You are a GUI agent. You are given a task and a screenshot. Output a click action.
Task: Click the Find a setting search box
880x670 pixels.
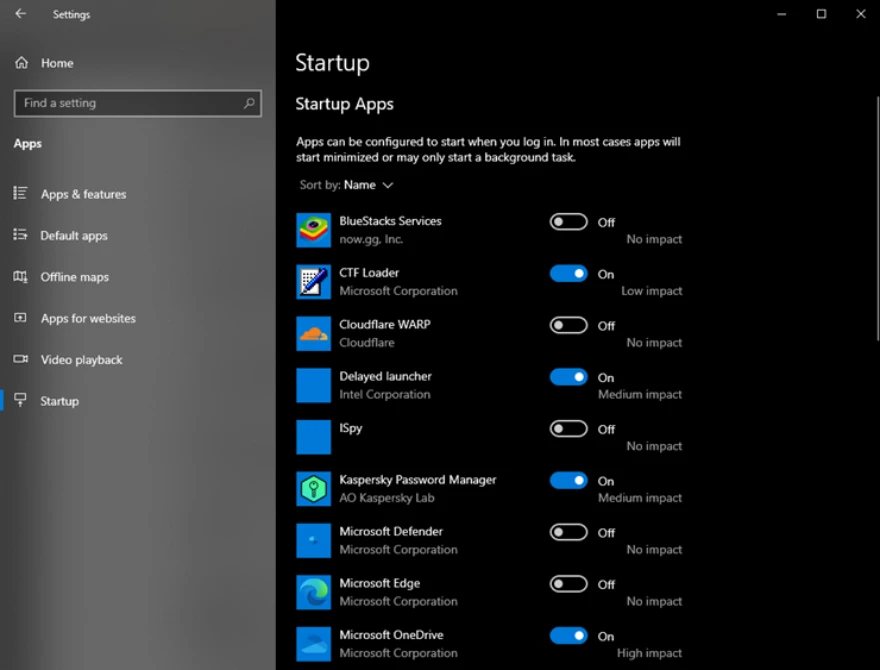click(x=137, y=103)
